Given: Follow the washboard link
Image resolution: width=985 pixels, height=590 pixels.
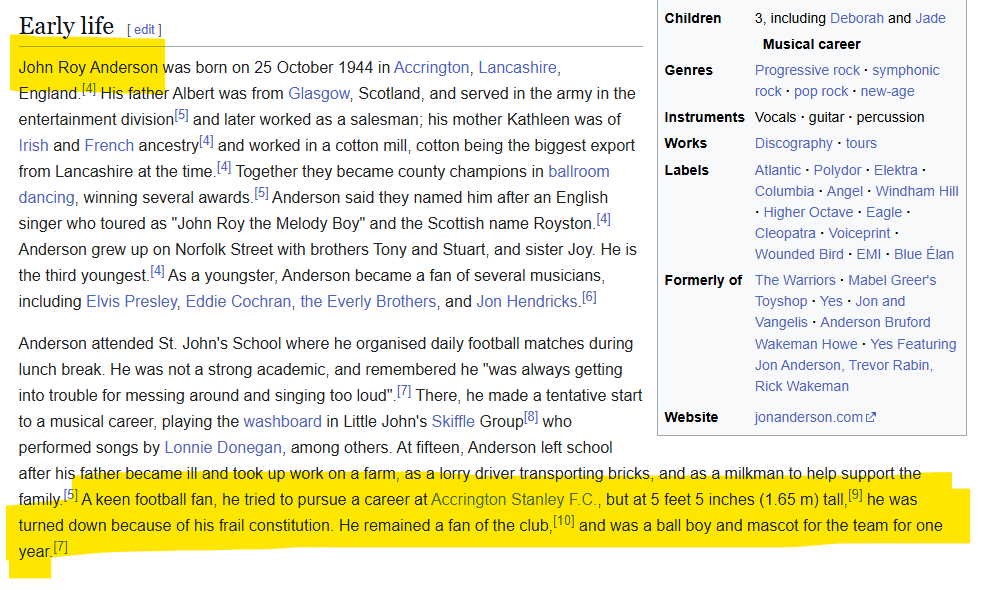Looking at the screenshot, I should point(282,422).
